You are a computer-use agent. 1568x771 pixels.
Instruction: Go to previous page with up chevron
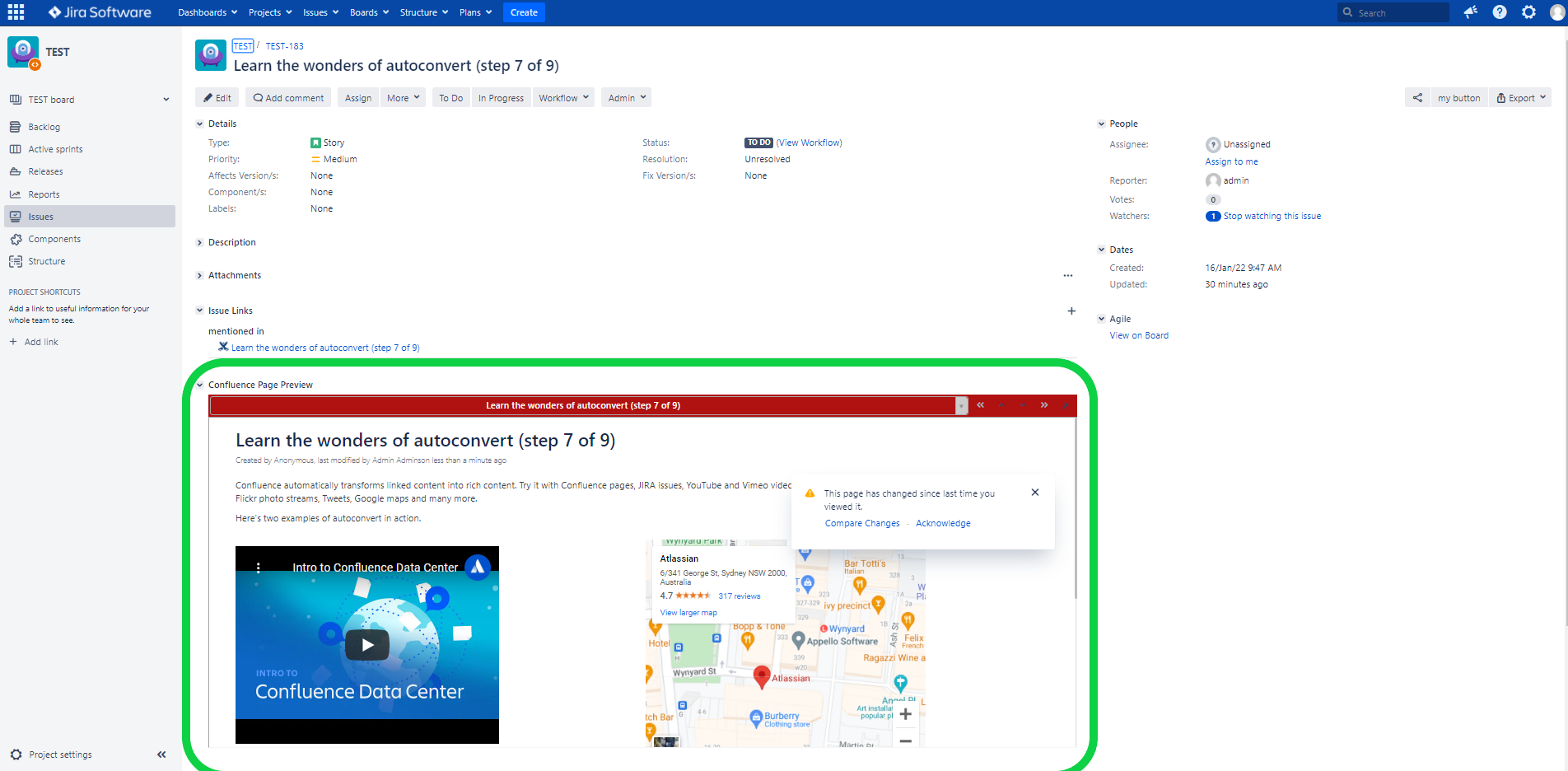click(1001, 405)
